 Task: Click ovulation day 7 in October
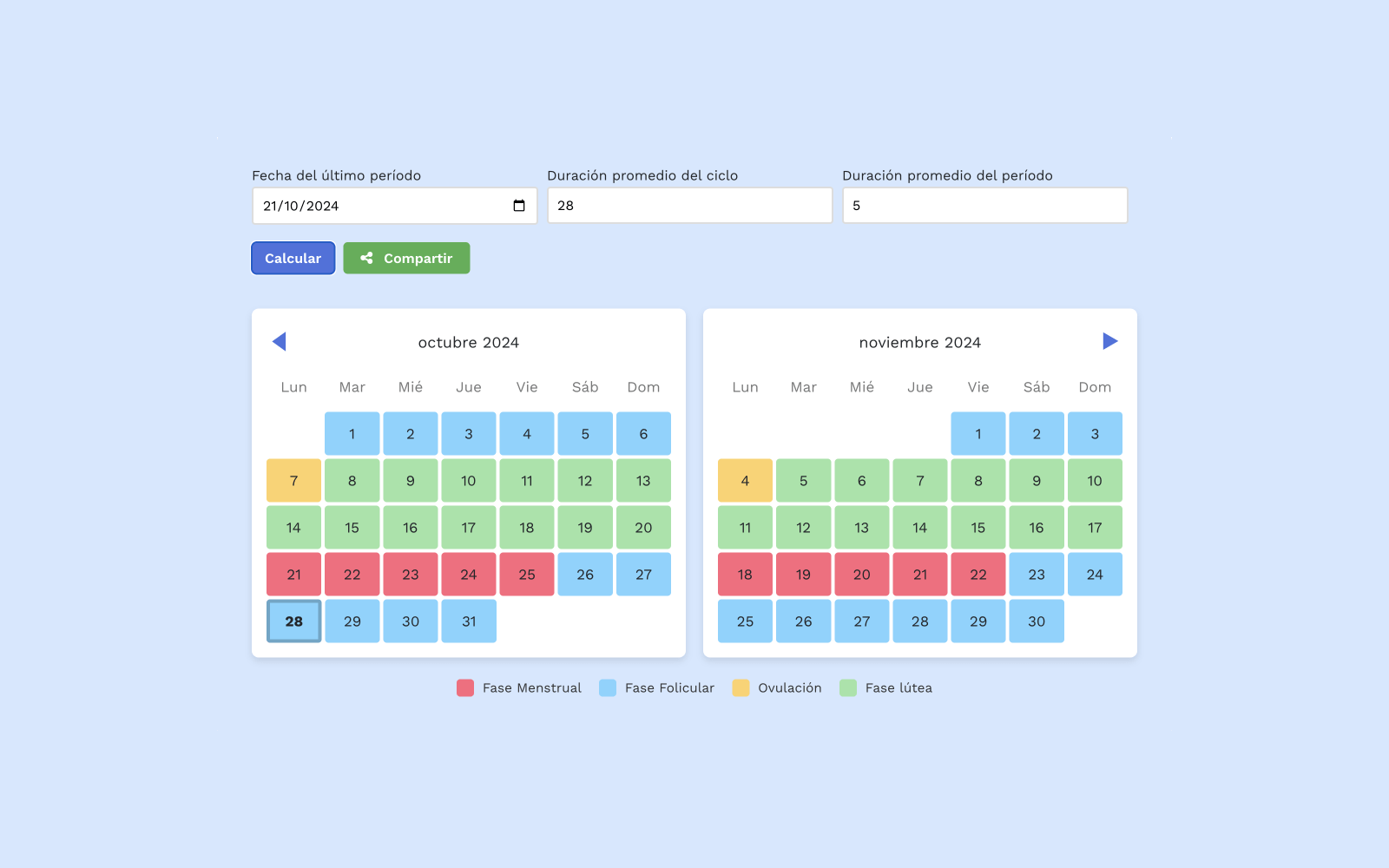click(x=294, y=481)
